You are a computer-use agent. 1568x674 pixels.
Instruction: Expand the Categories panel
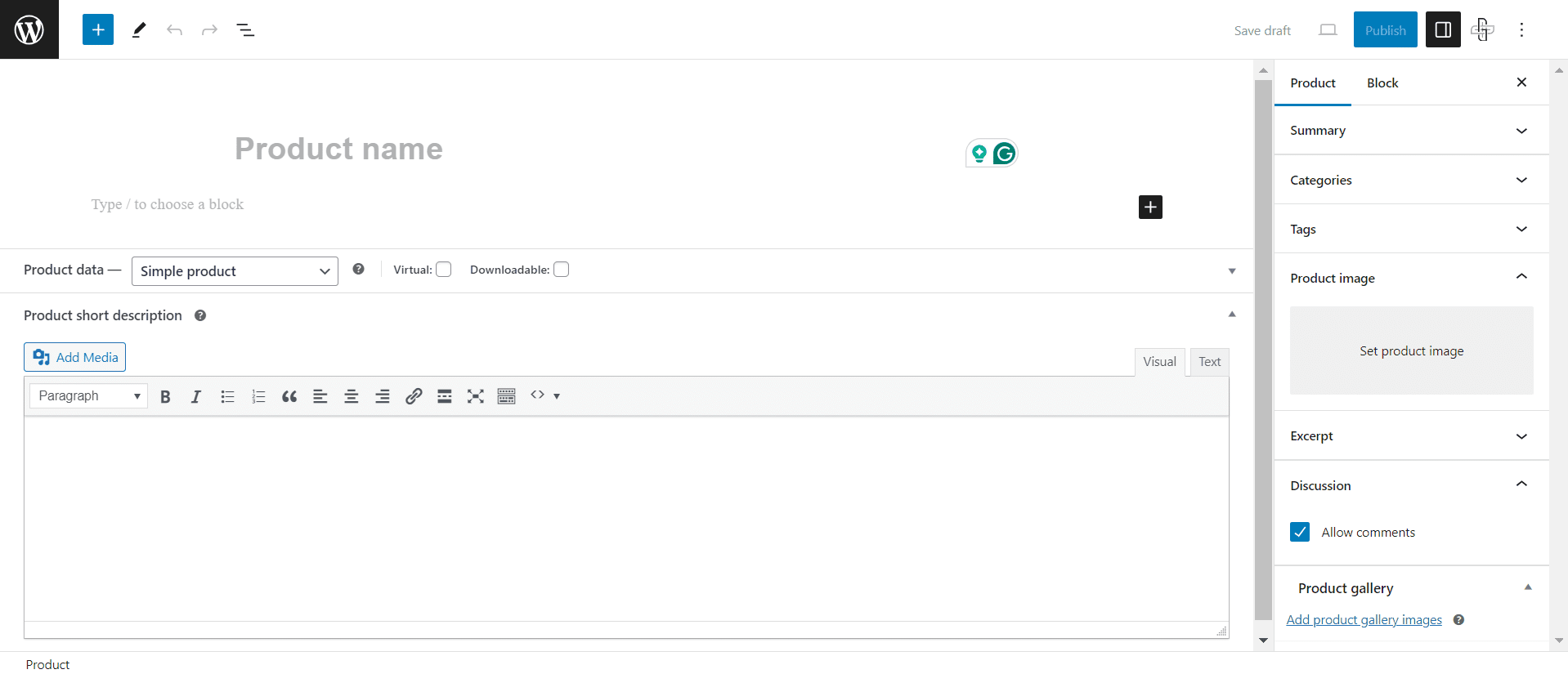tap(1412, 180)
